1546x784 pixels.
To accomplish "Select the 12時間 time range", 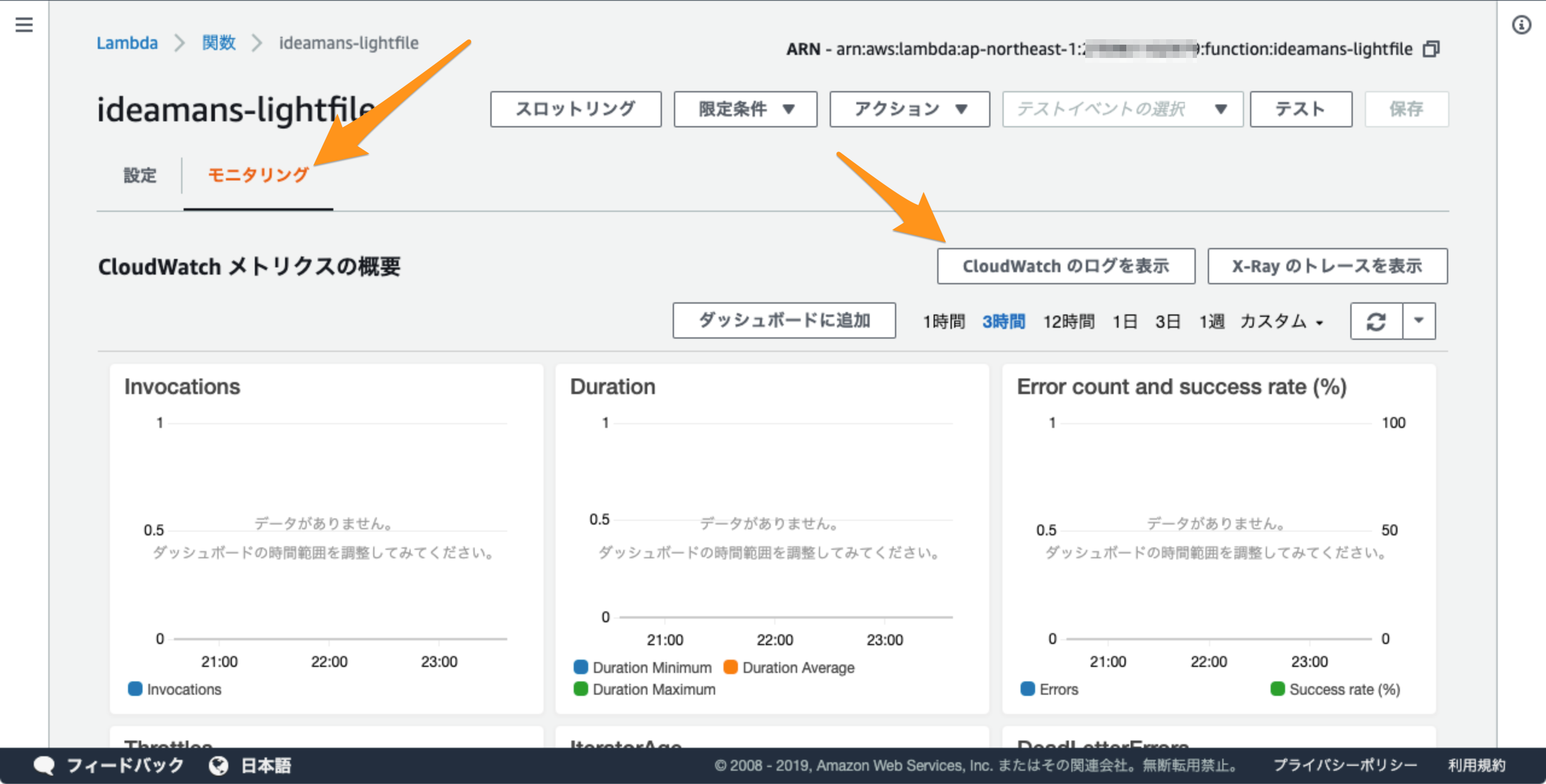I will click(1069, 322).
